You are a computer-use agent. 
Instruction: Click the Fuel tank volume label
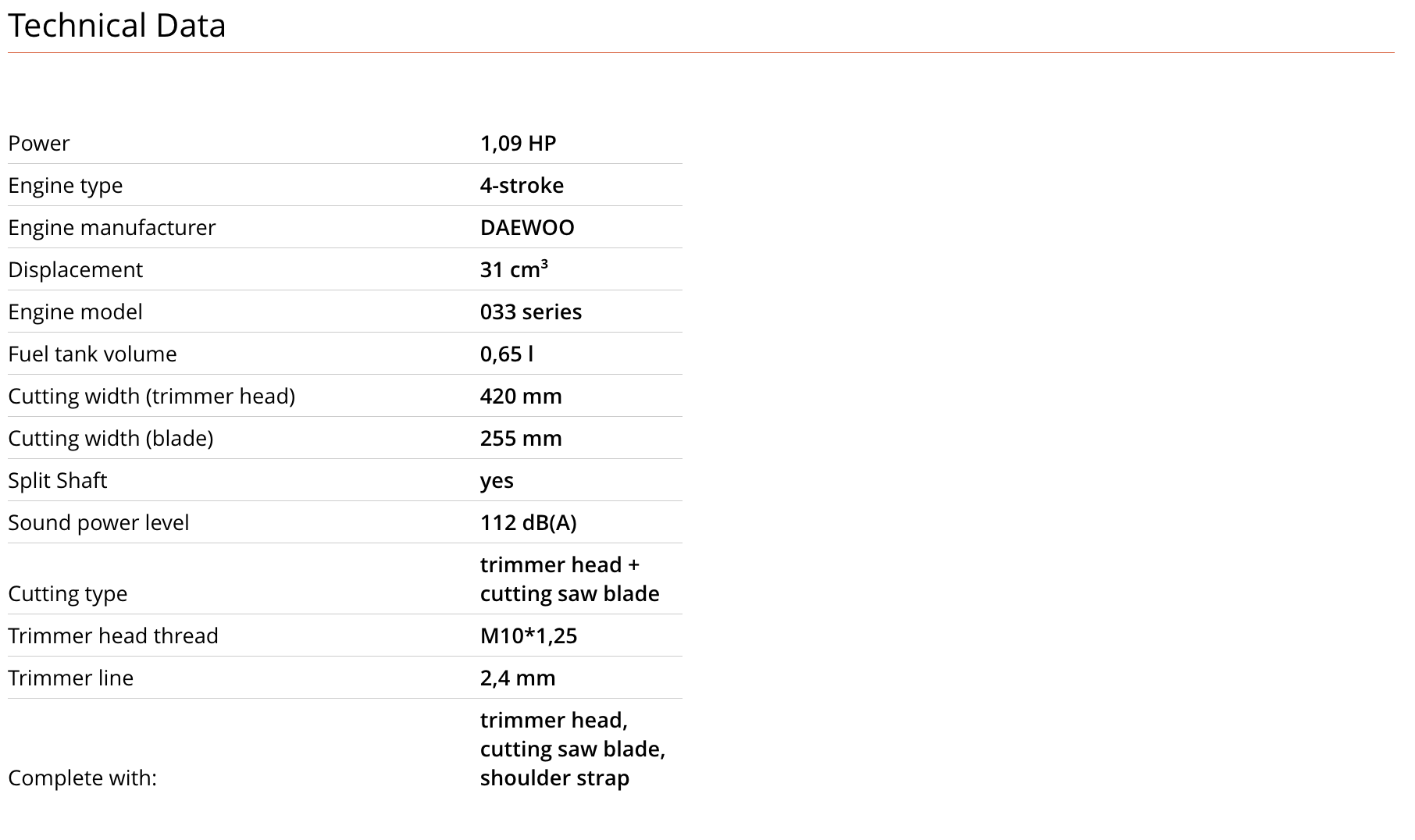pos(92,354)
